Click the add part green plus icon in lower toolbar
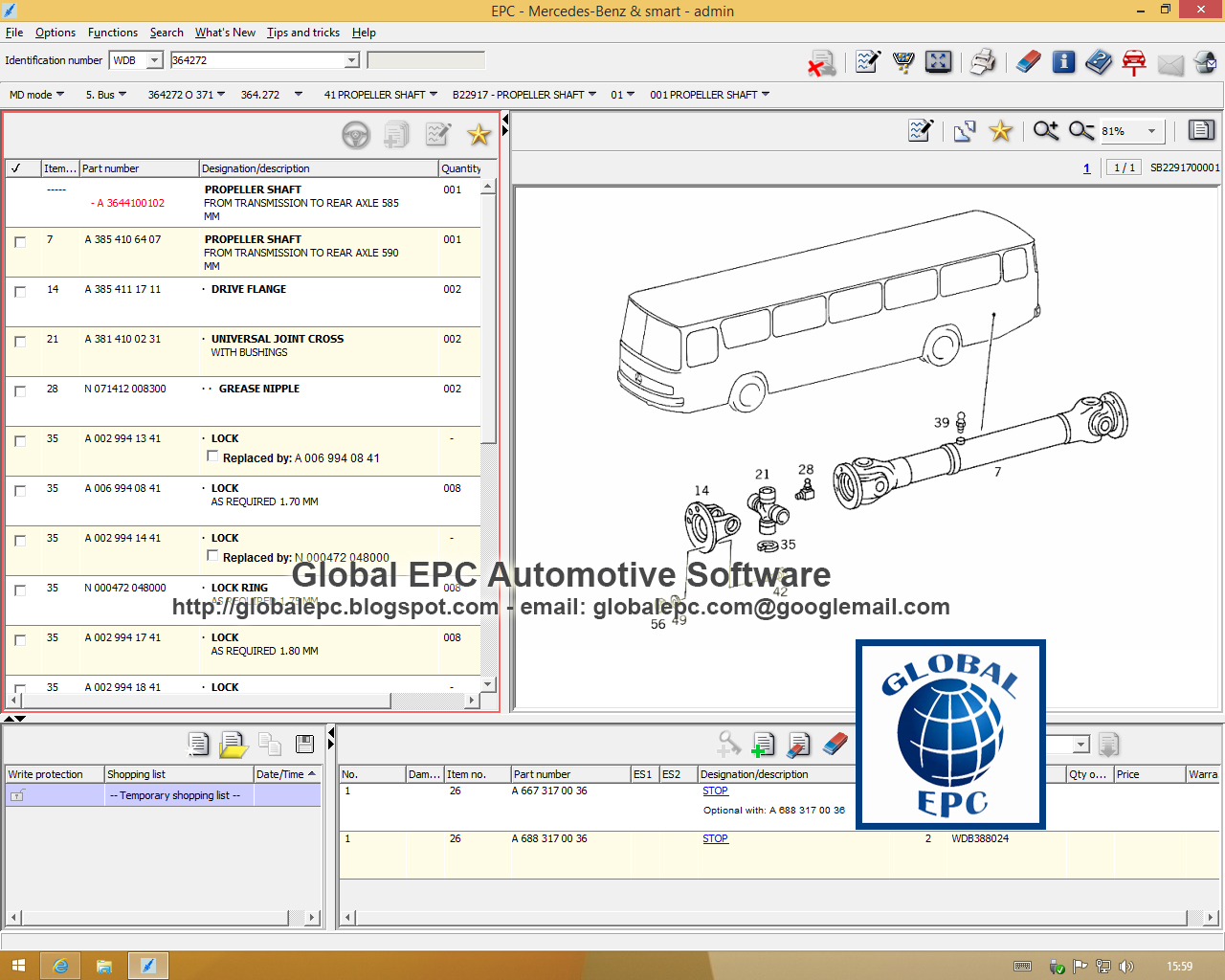The image size is (1225, 980). click(x=763, y=745)
